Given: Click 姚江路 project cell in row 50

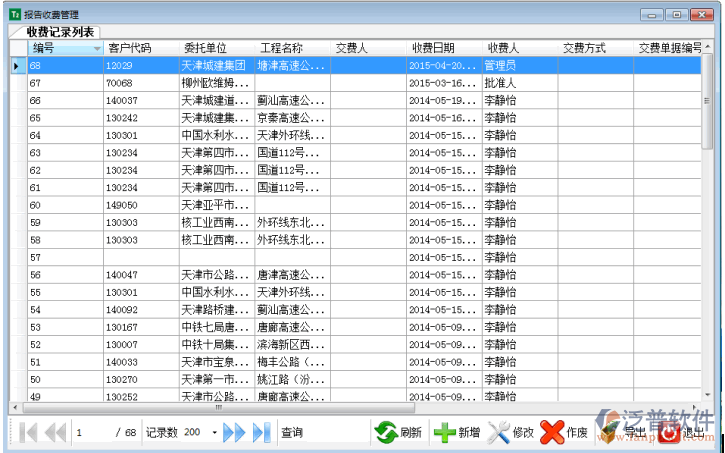Looking at the screenshot, I should pos(293,380).
